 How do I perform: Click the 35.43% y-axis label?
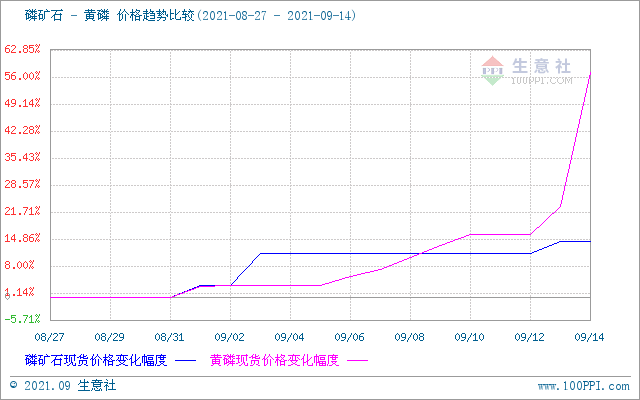click(x=22, y=157)
